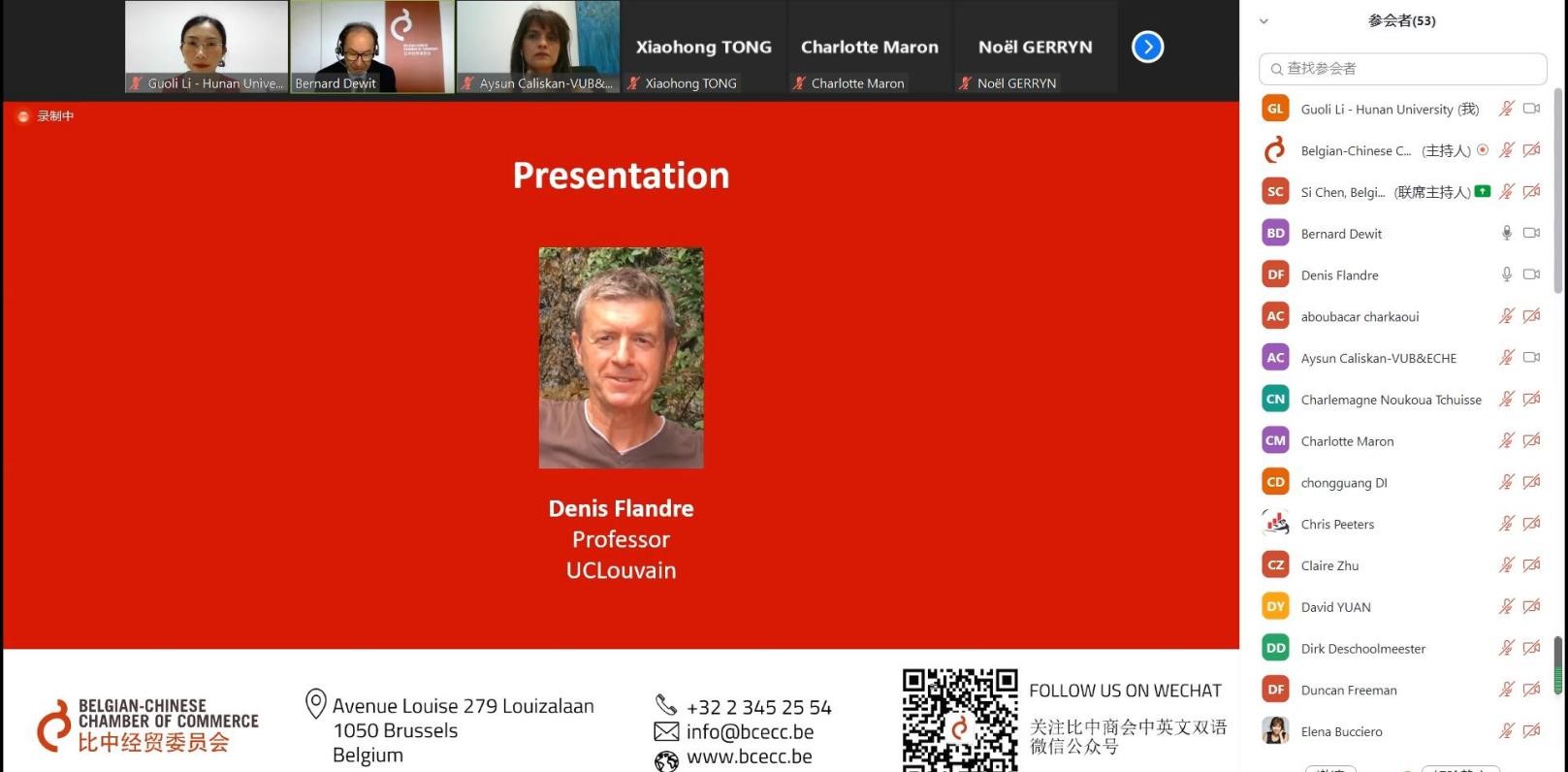Click the muted mic icon for Claire Zhu
The image size is (1568, 772).
[x=1506, y=565]
